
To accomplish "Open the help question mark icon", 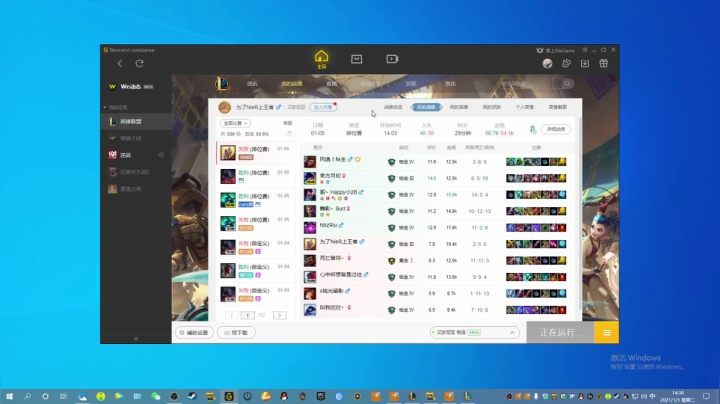I will [289, 134].
